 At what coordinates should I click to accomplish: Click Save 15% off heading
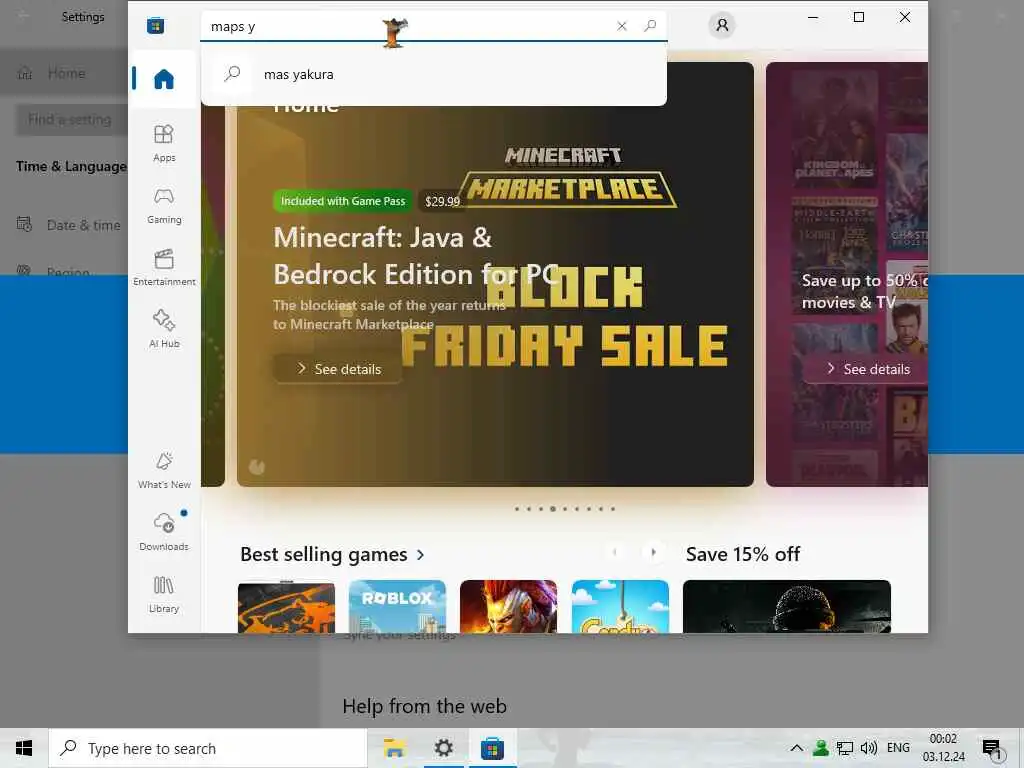(x=743, y=554)
